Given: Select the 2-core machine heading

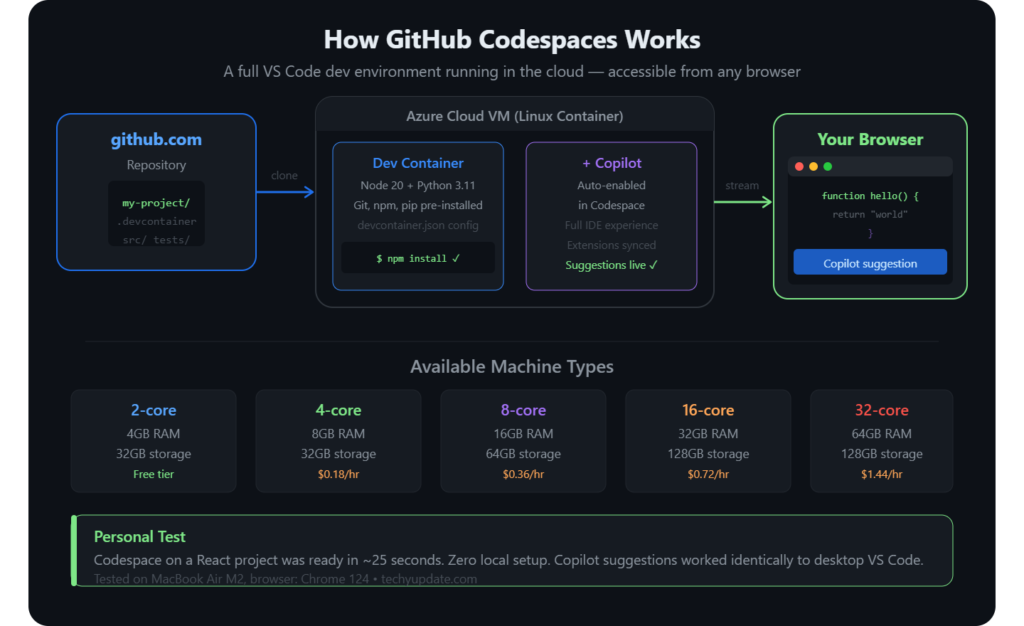Looking at the screenshot, I should click(153, 410).
